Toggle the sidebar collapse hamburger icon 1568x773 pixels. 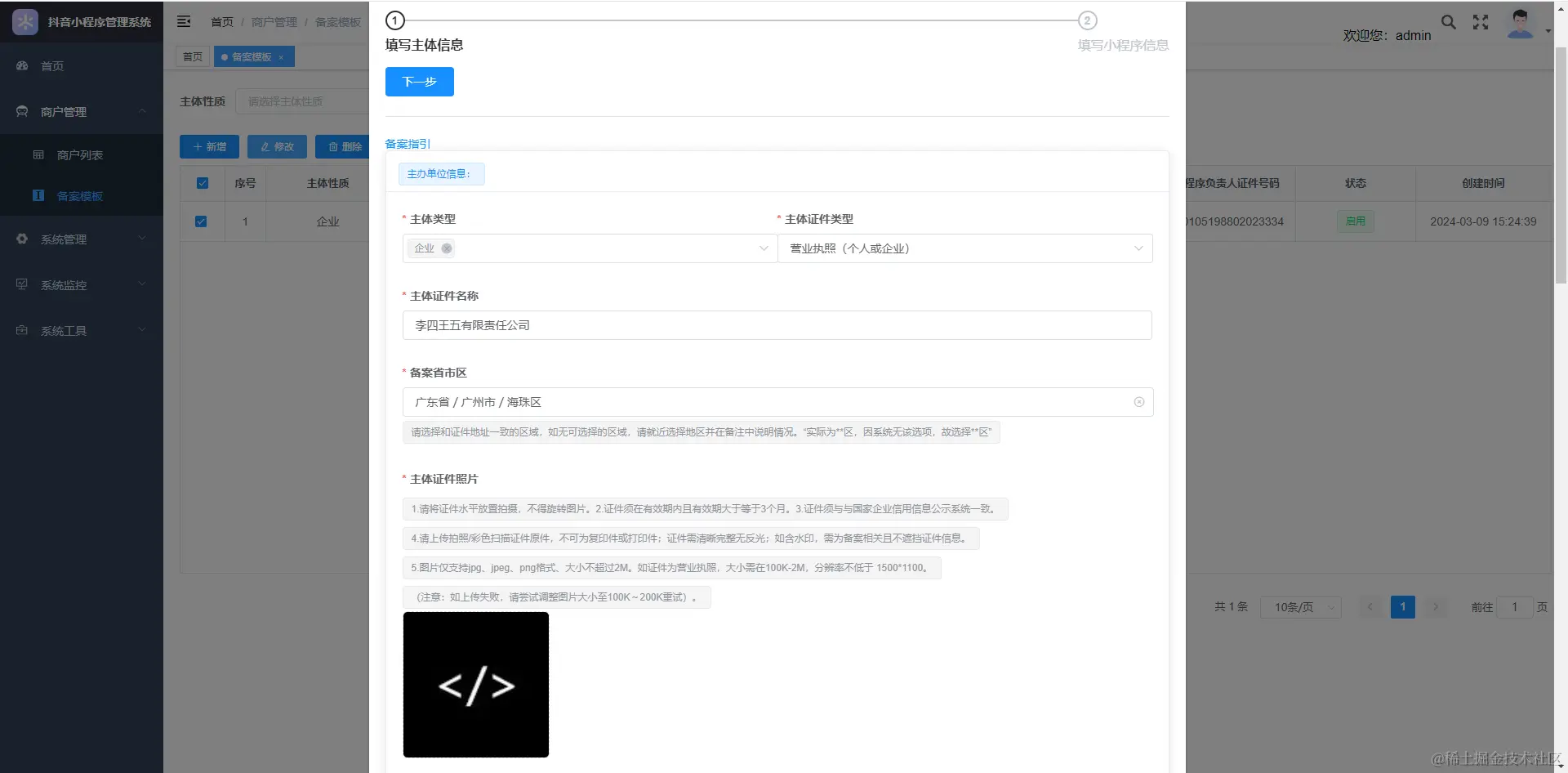coord(184,21)
